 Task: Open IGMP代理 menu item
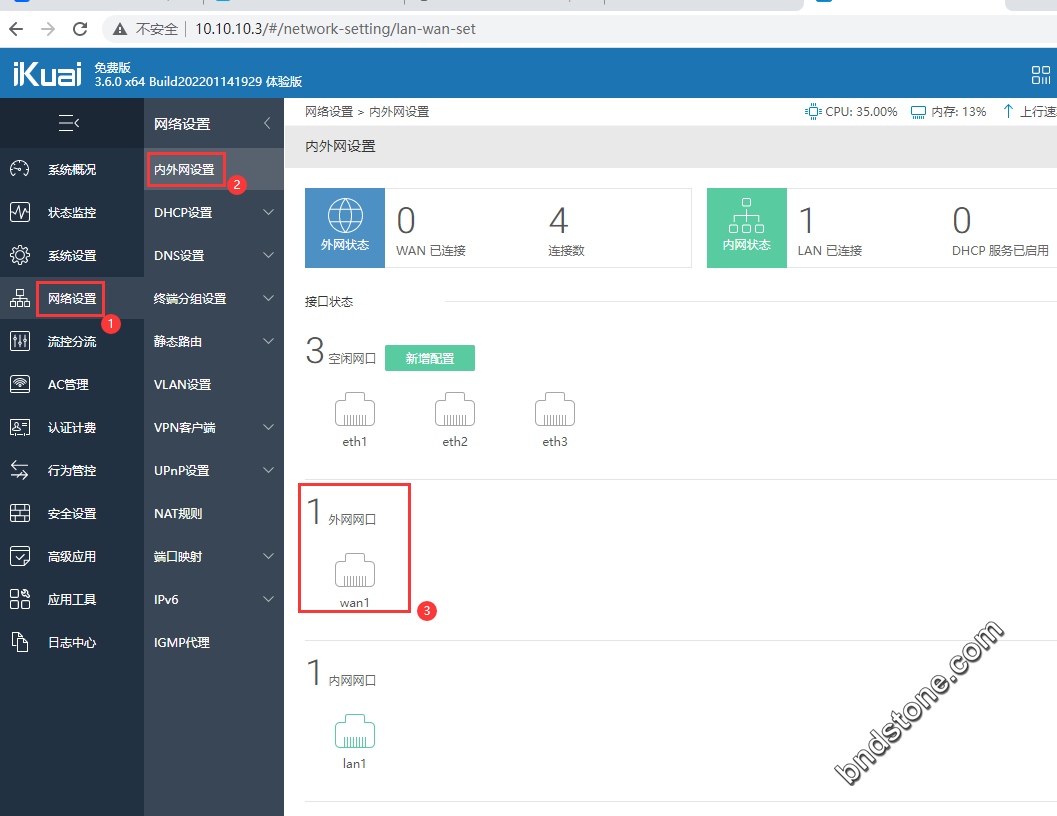(x=181, y=642)
